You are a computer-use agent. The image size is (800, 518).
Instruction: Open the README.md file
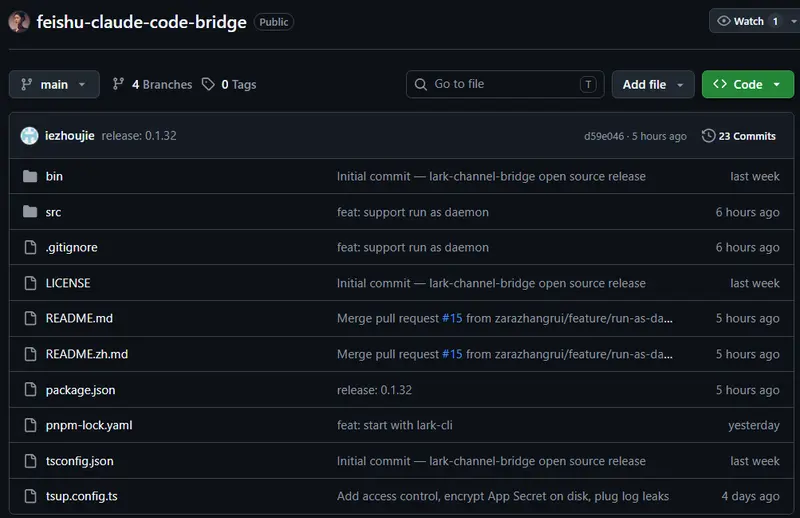pos(79,318)
